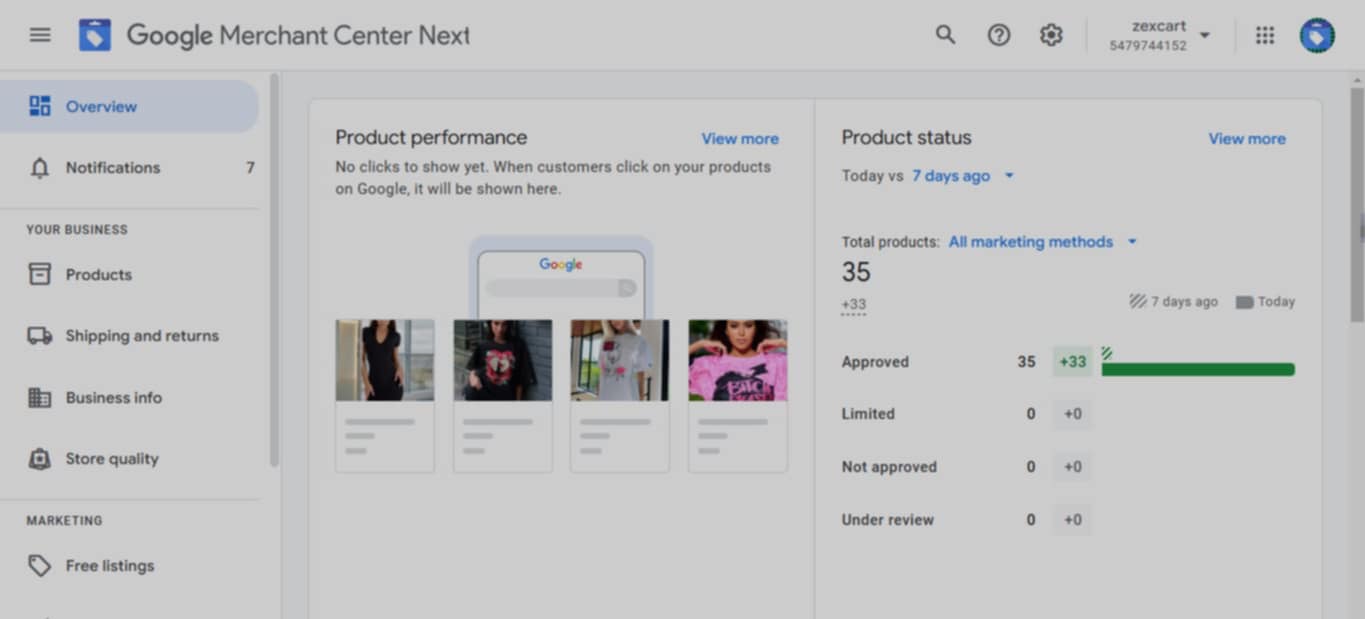Click the MARKETING section heading
The width and height of the screenshot is (1365, 619).
point(64,521)
